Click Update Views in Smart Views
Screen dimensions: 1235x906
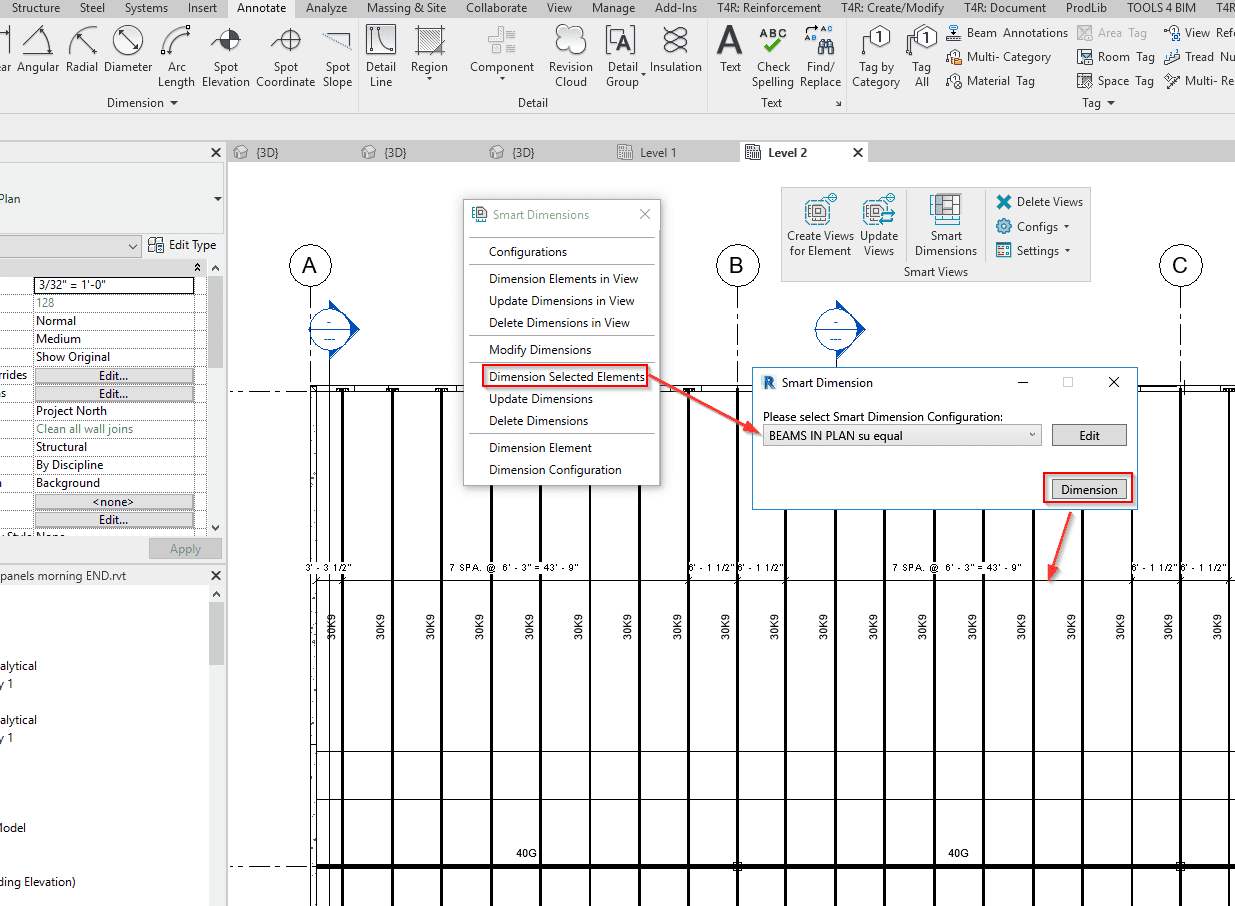[879, 226]
